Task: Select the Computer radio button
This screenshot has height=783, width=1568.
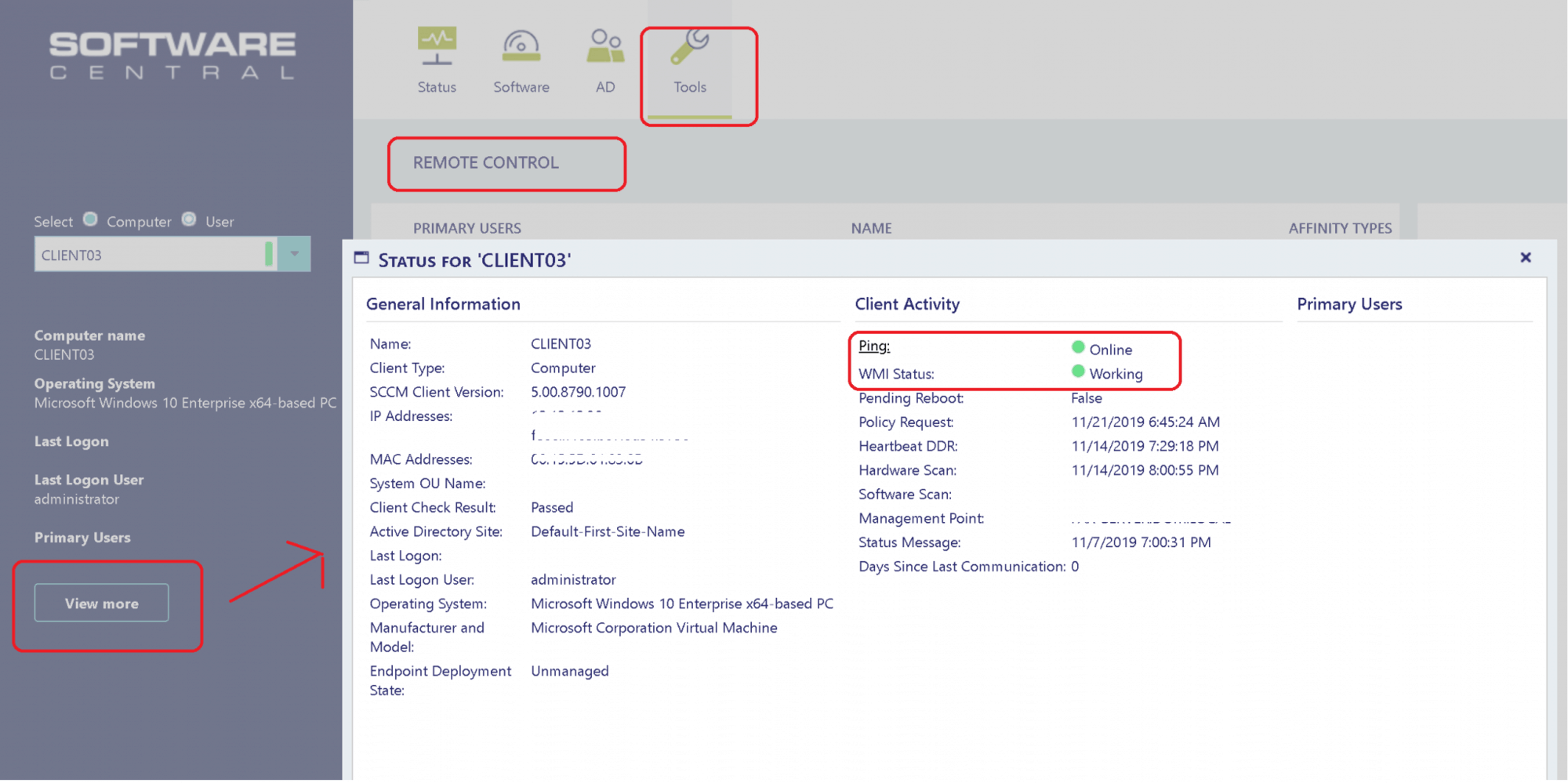Action: tap(89, 219)
